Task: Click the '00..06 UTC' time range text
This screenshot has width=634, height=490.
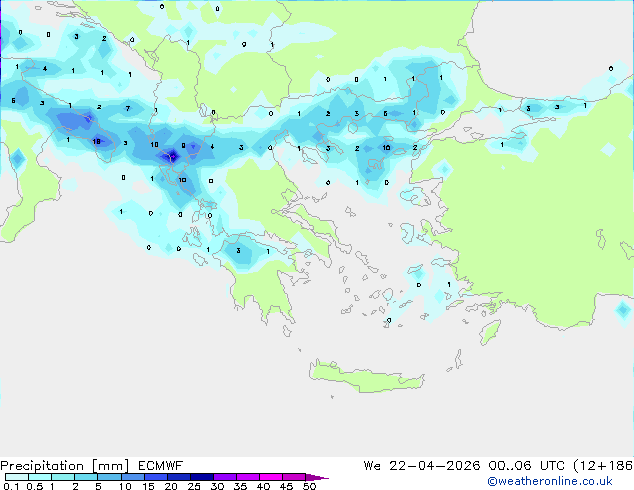Action: tap(527, 466)
